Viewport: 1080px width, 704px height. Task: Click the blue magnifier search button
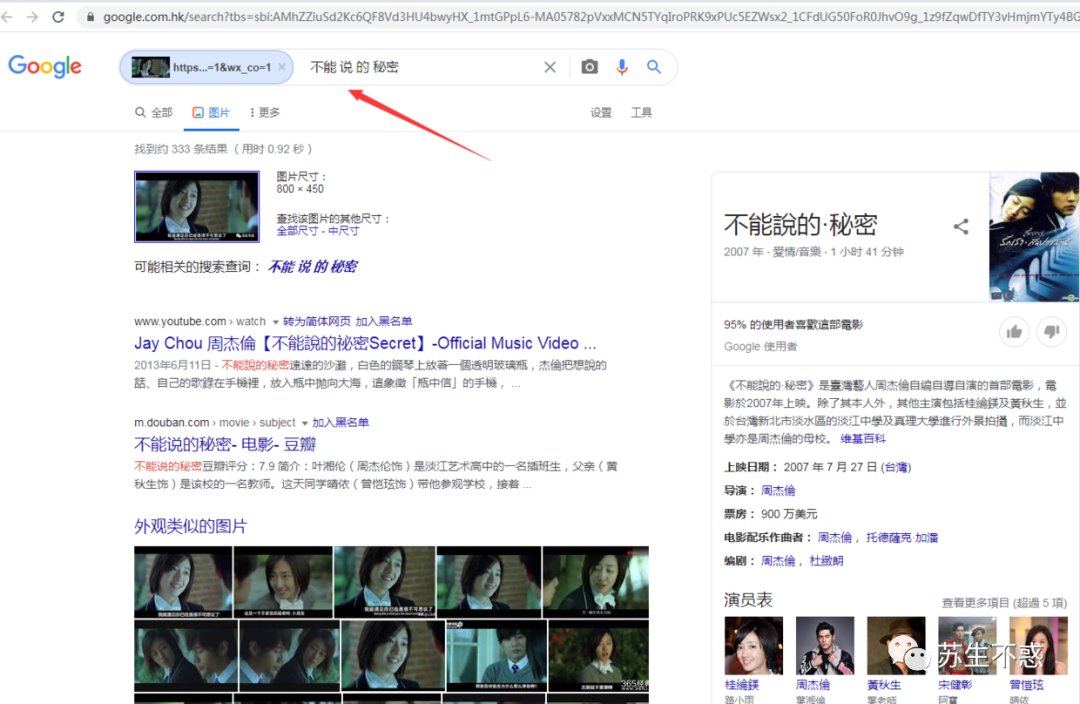point(654,67)
